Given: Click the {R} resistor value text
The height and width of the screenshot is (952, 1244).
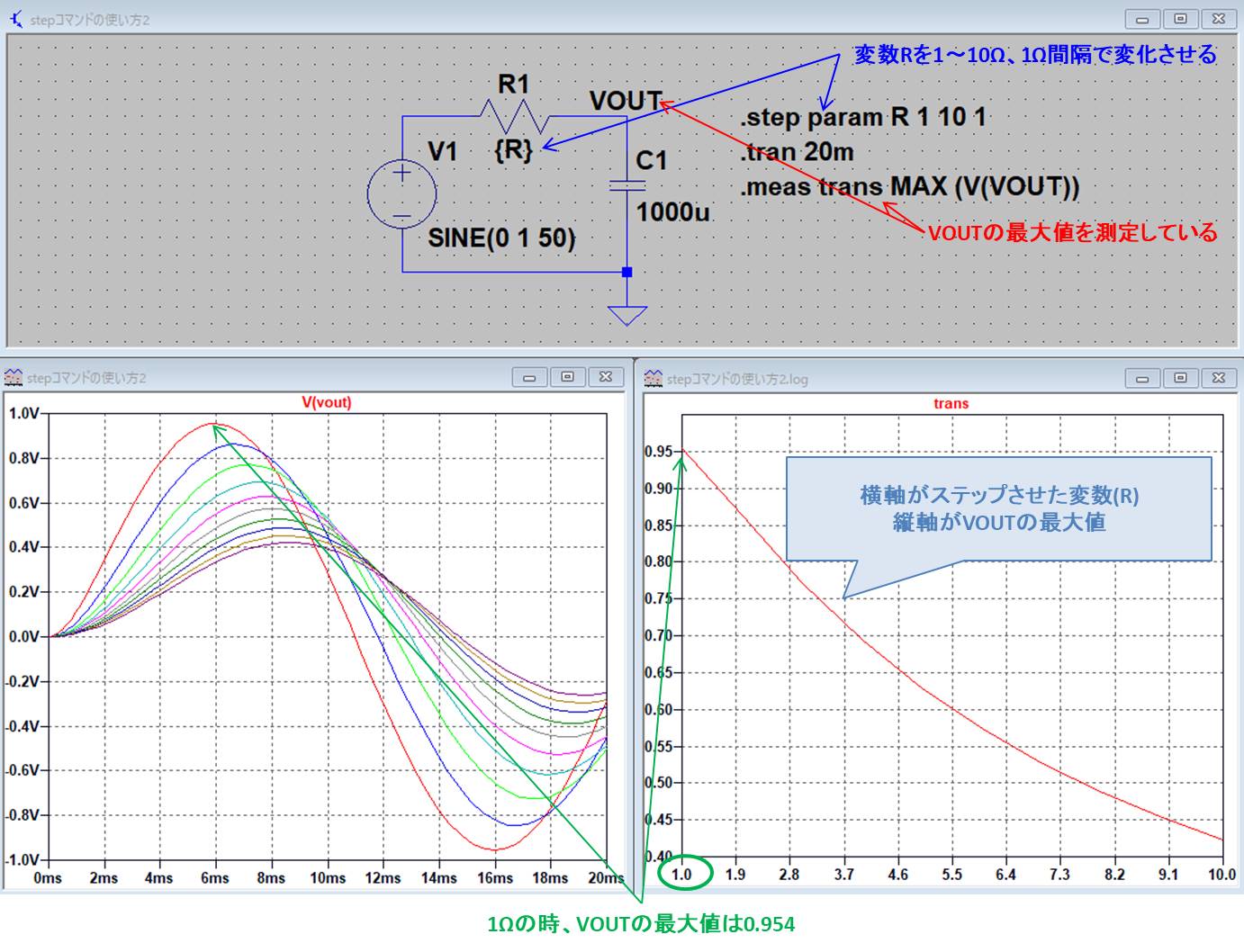Looking at the screenshot, I should 513,149.
